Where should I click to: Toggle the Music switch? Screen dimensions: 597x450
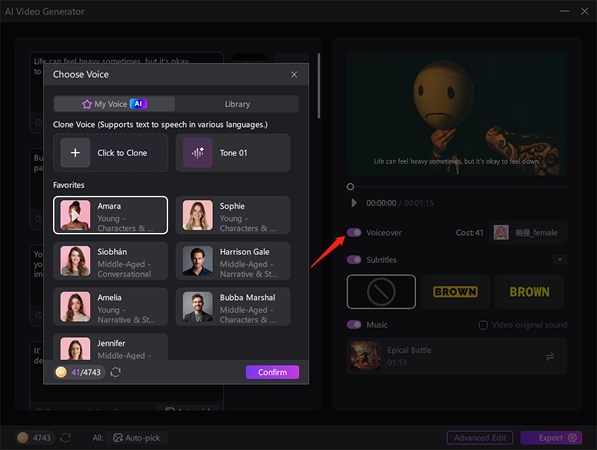coord(354,325)
